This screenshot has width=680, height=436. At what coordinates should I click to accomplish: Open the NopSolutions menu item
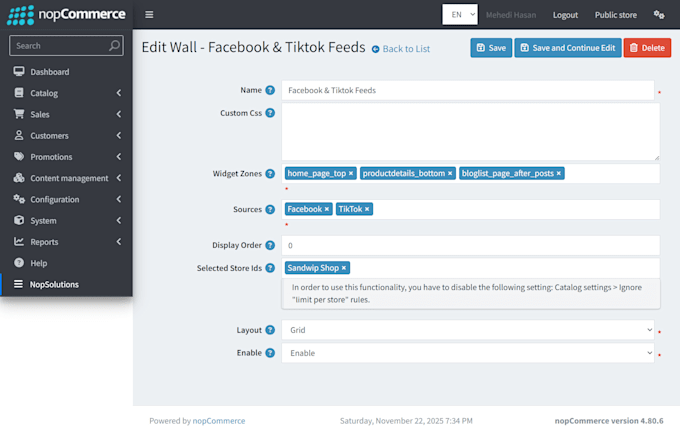(x=66, y=284)
